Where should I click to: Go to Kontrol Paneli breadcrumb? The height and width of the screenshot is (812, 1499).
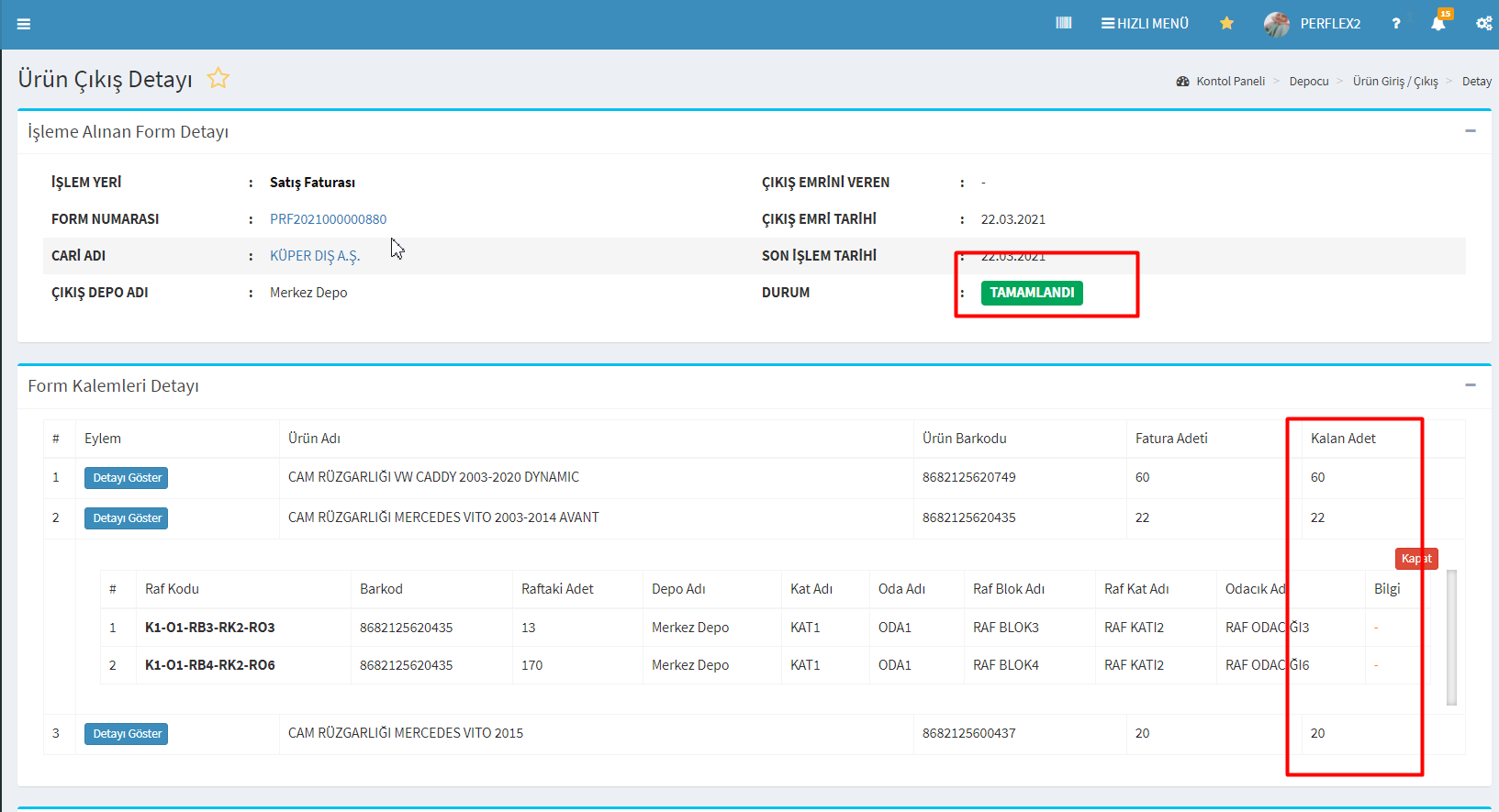point(1230,82)
